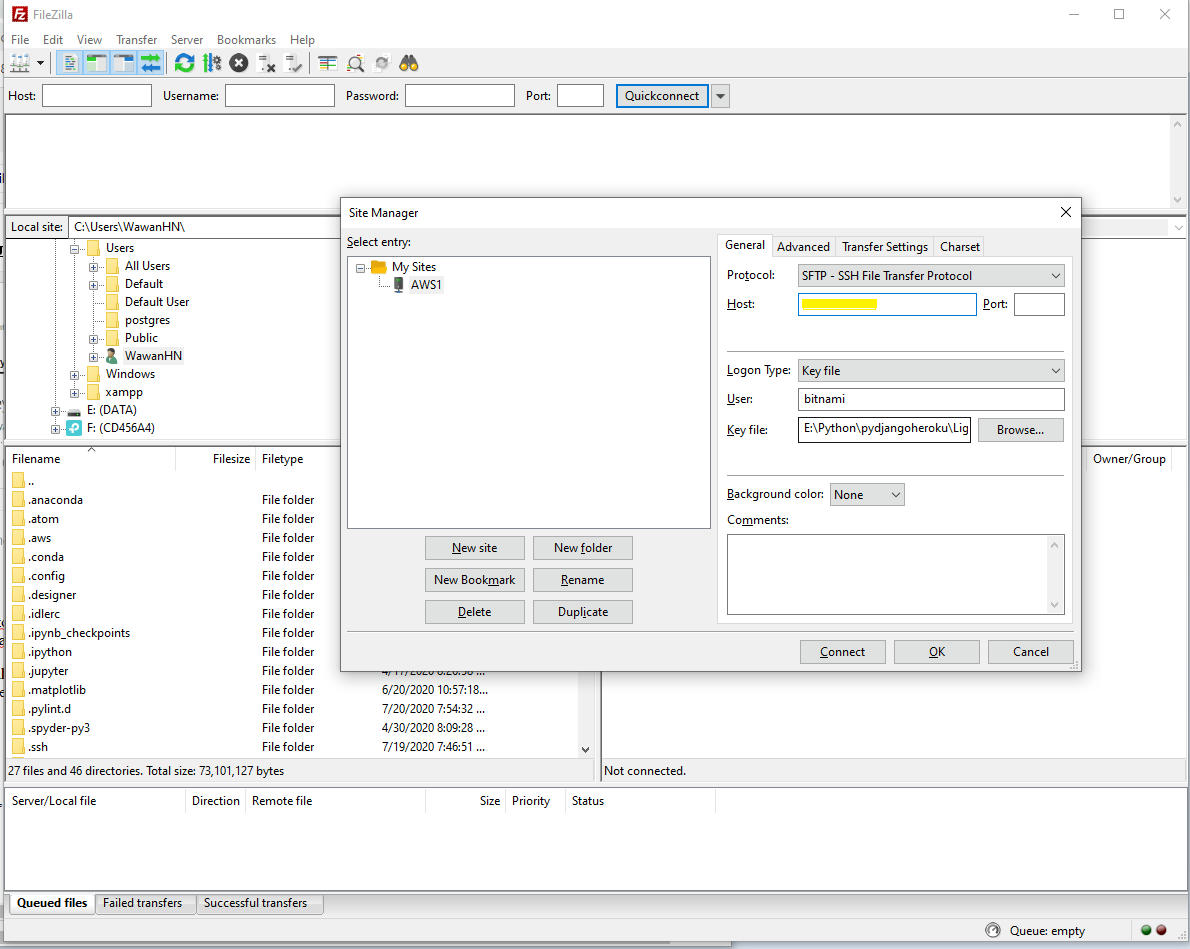This screenshot has height=949, width=1190.
Task: Toggle processing of transfer queue icon
Action: tap(212, 63)
